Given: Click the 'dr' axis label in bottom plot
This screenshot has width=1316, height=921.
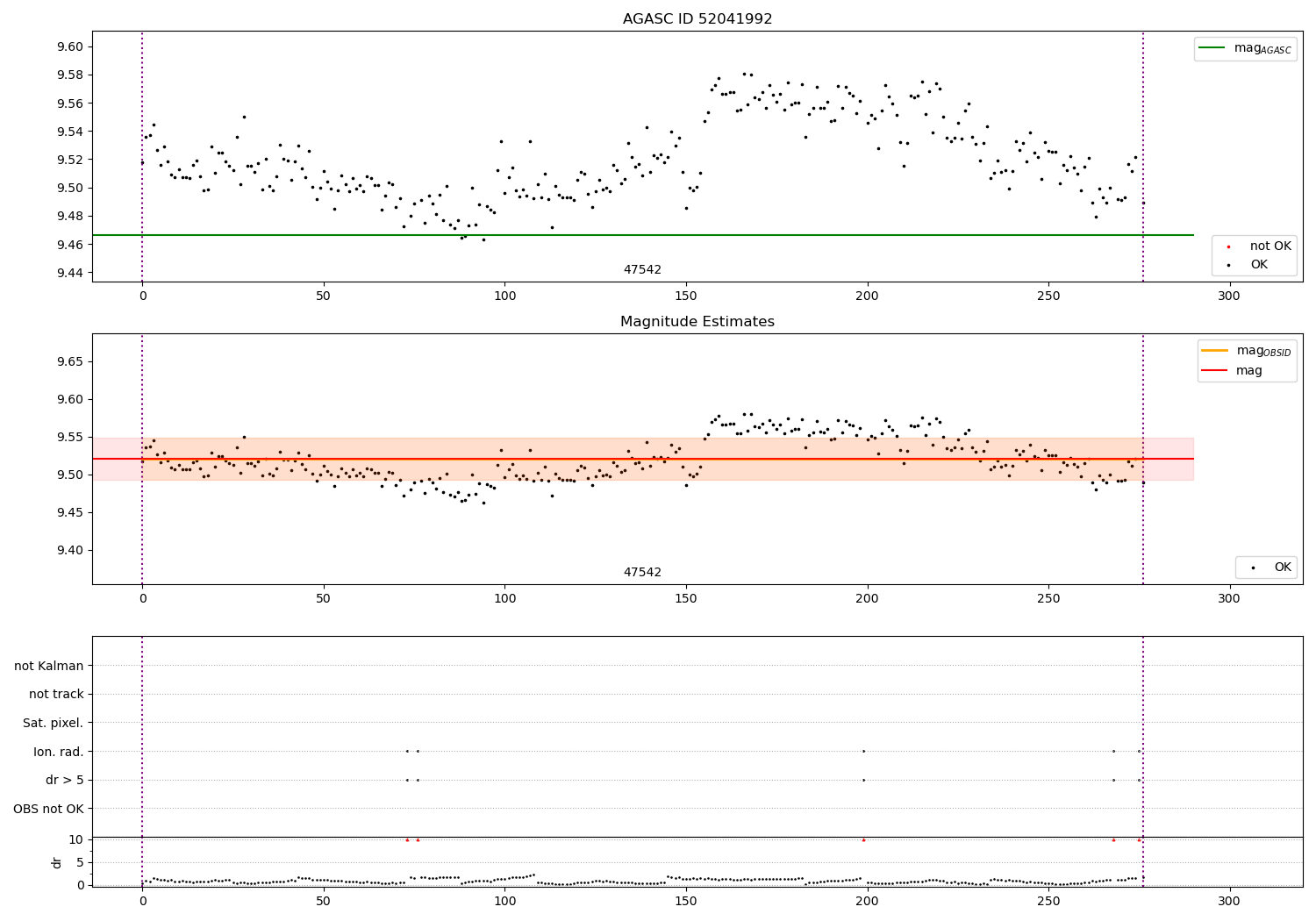Looking at the screenshot, I should click(57, 862).
